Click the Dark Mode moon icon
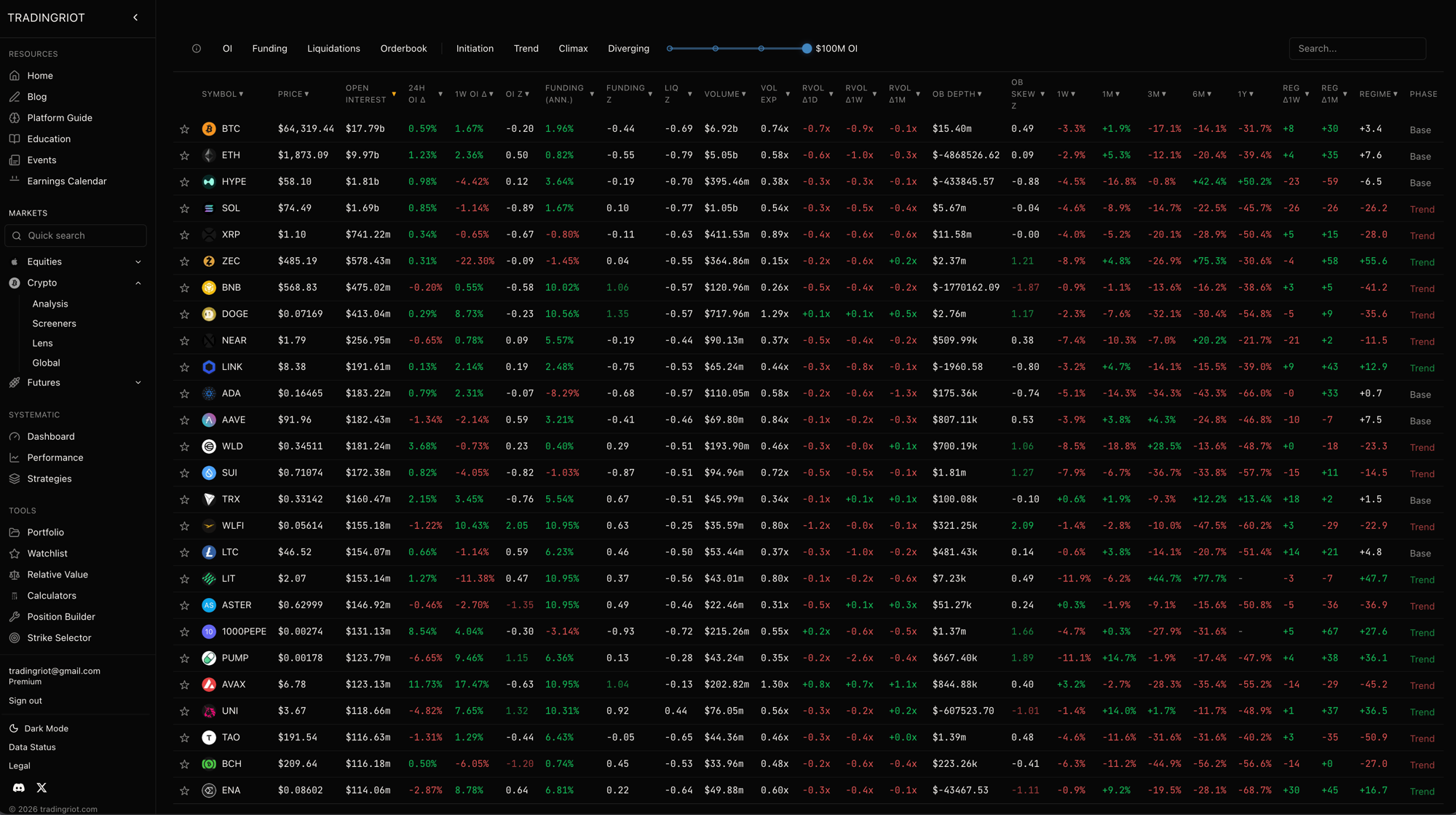1456x815 pixels. coord(14,728)
